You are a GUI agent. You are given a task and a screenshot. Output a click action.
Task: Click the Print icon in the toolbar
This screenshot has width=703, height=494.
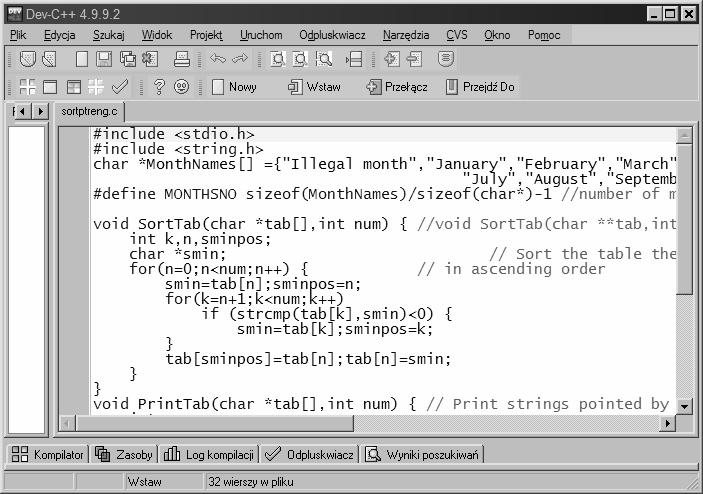tap(182, 59)
